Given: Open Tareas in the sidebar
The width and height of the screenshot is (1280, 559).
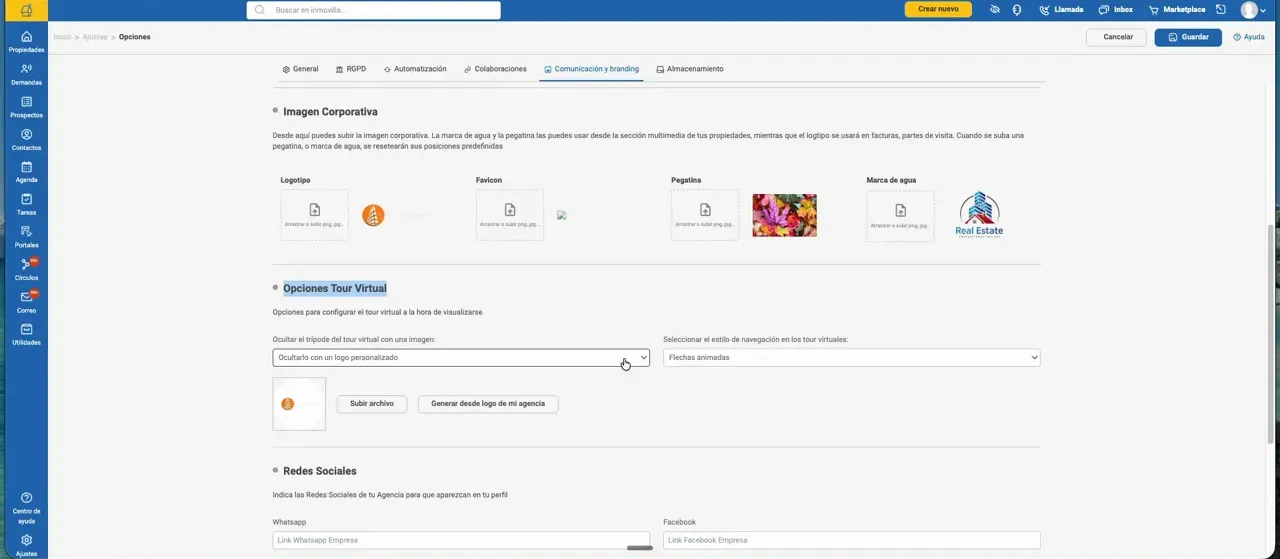Looking at the screenshot, I should [x=26, y=205].
